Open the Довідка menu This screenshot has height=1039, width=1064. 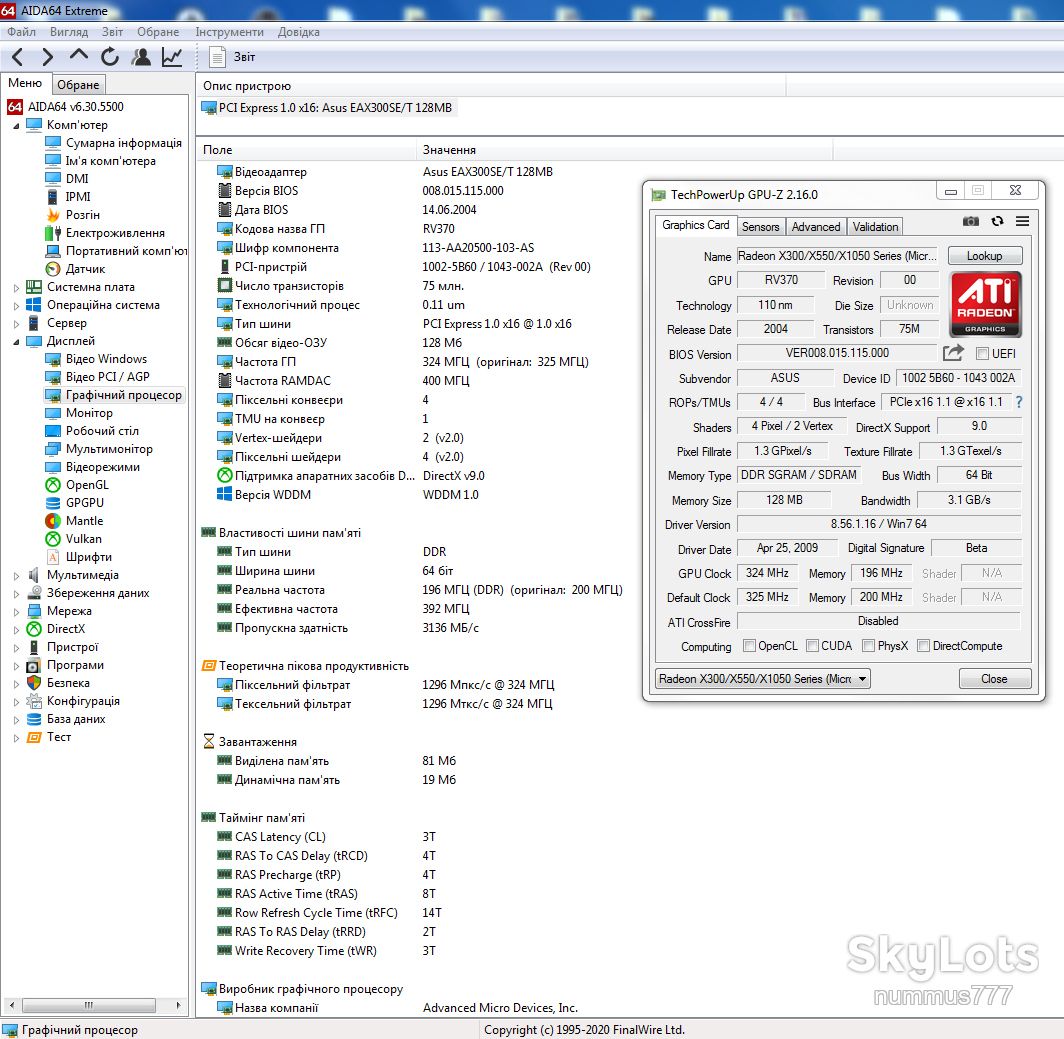(299, 32)
